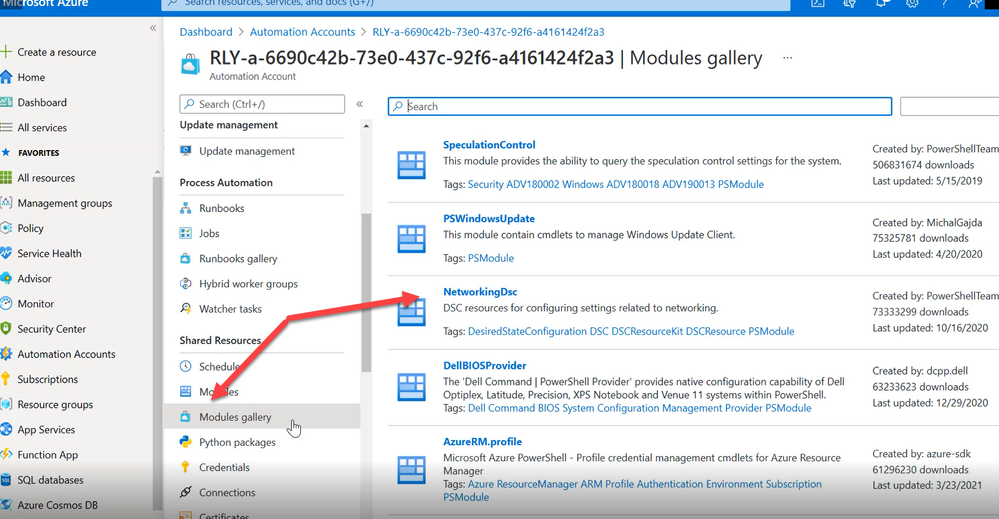Open Home via its house icon
The image size is (999, 519).
click(x=6, y=77)
